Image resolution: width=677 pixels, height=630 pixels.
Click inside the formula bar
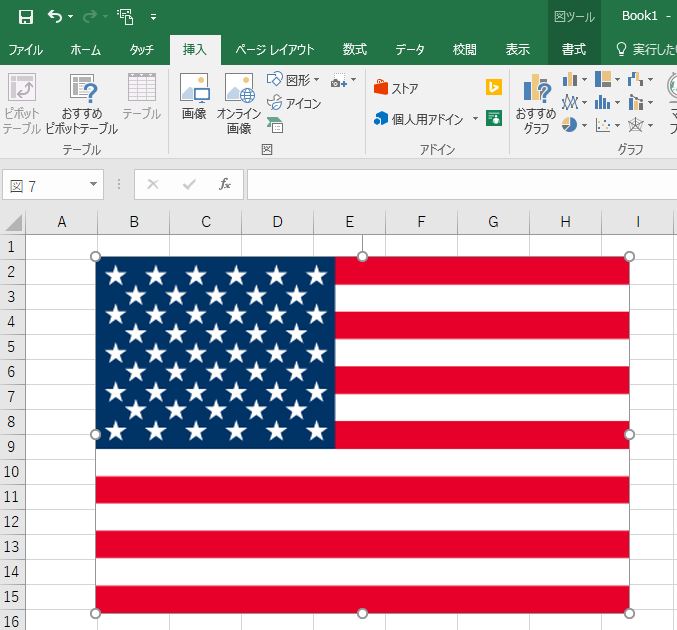coord(462,185)
